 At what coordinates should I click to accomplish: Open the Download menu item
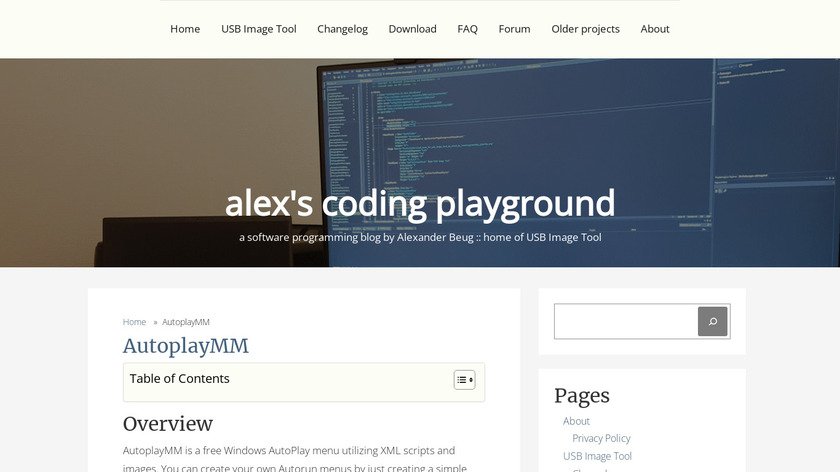pos(412,29)
